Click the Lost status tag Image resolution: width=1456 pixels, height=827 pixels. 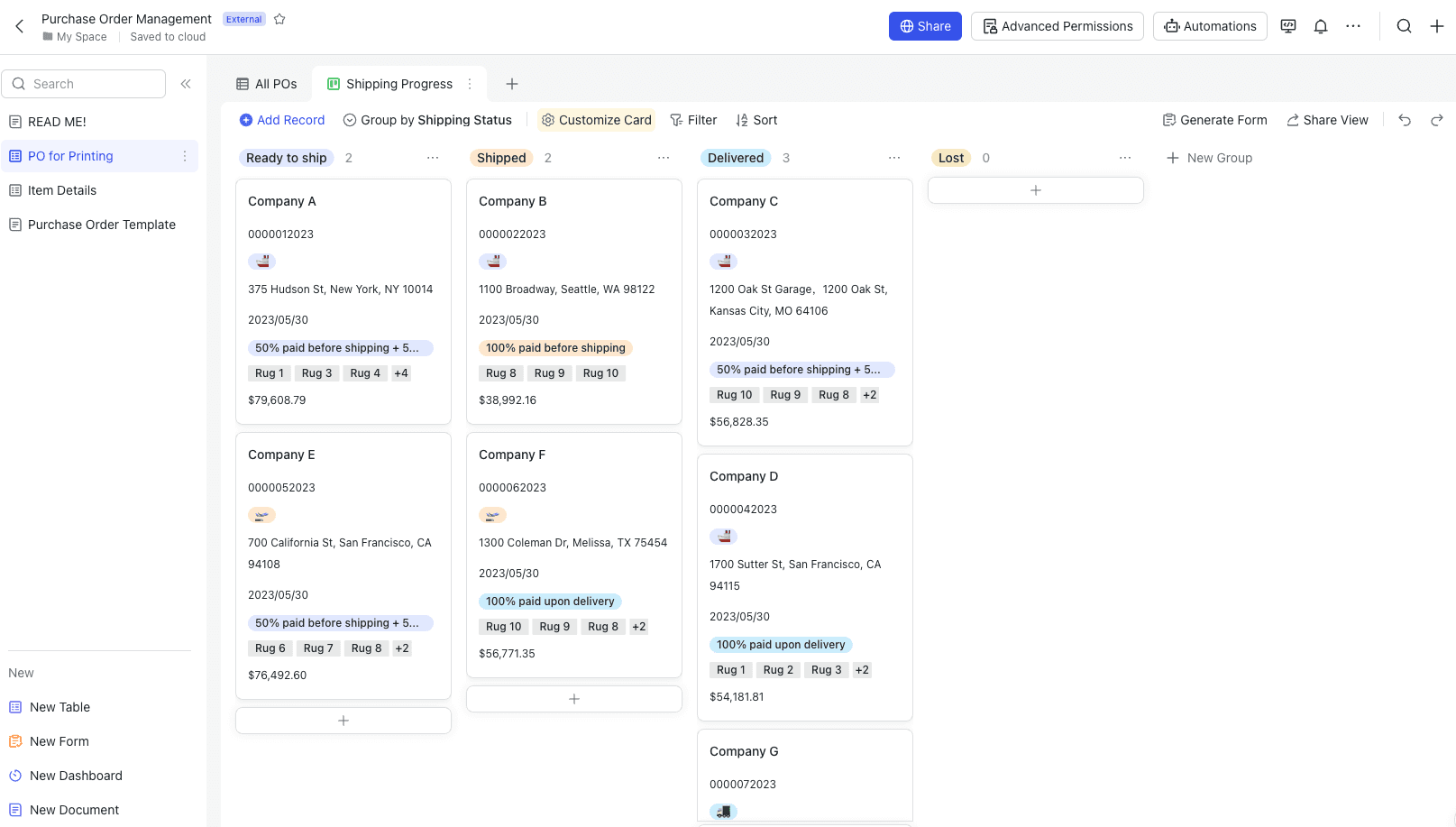951,158
